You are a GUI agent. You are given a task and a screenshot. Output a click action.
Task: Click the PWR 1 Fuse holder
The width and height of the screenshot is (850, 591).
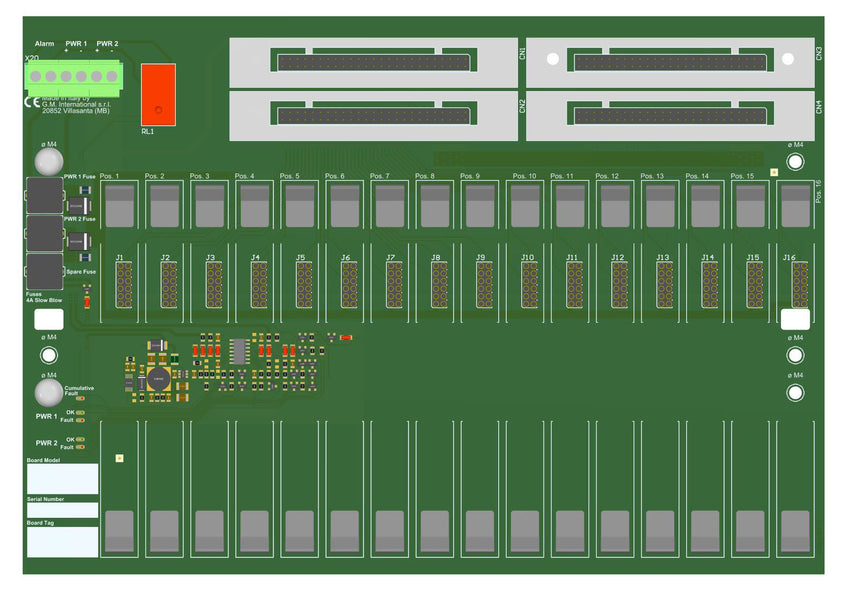coord(45,194)
